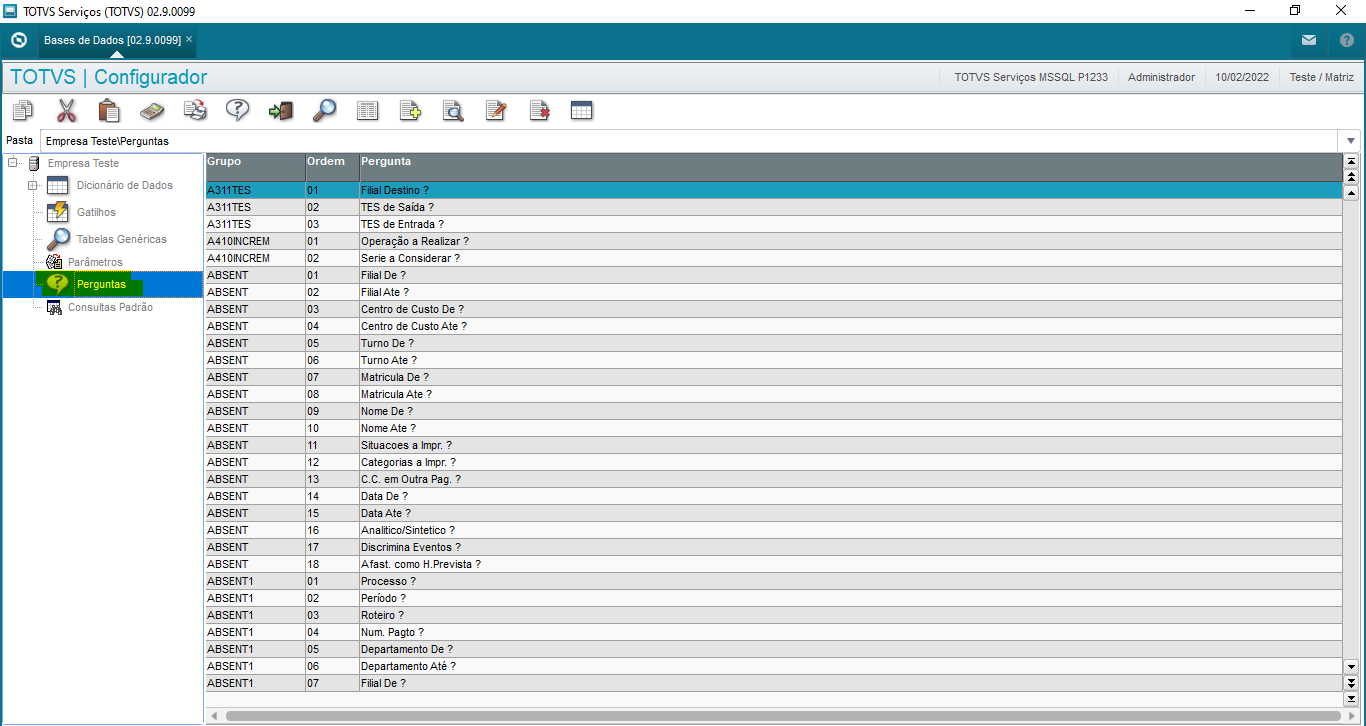
Task: Click the view record document icon
Action: click(x=453, y=110)
